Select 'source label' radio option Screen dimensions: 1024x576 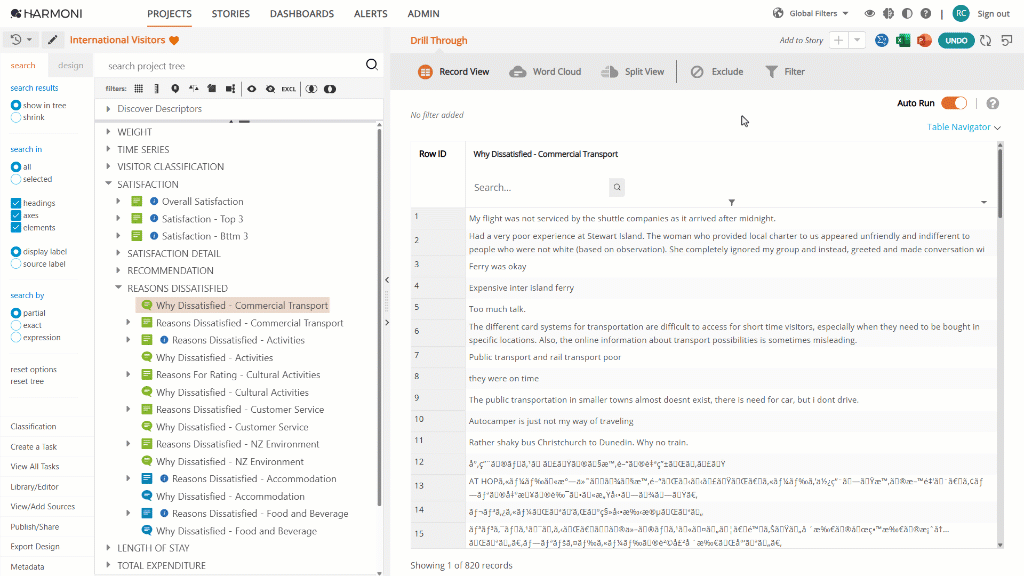(x=16, y=264)
